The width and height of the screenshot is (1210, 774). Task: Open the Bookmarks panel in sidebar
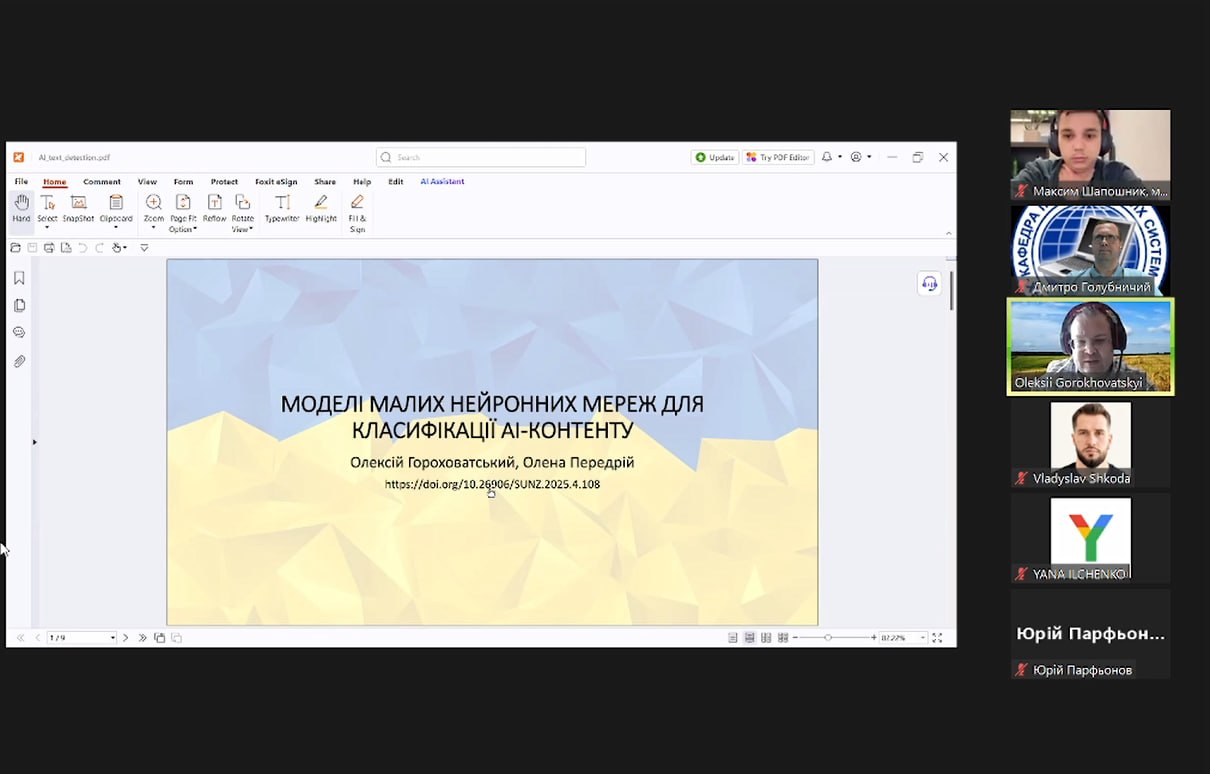coord(19,278)
